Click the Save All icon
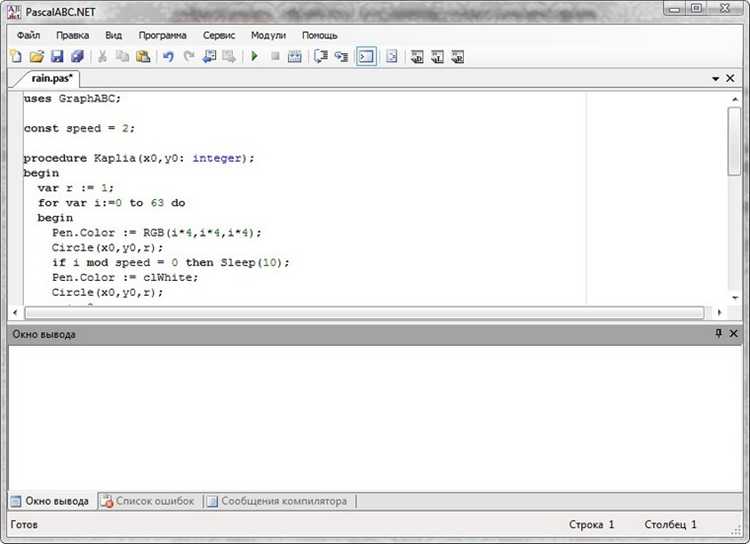 tap(77, 57)
